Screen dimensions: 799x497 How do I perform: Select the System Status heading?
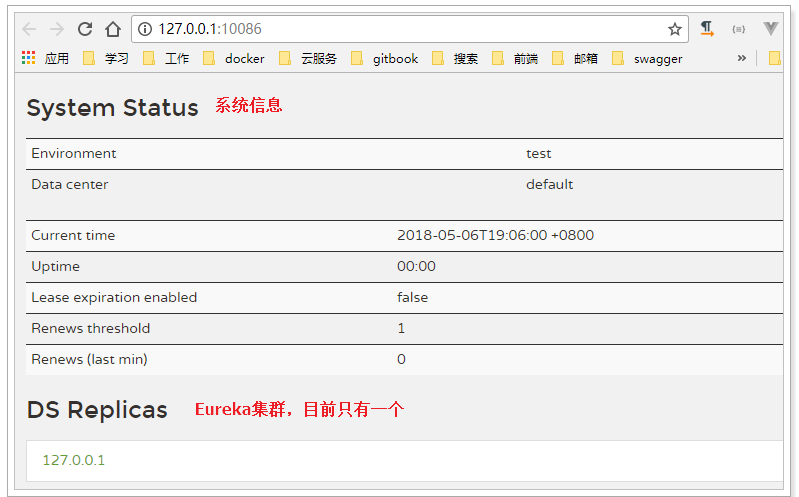coord(113,108)
